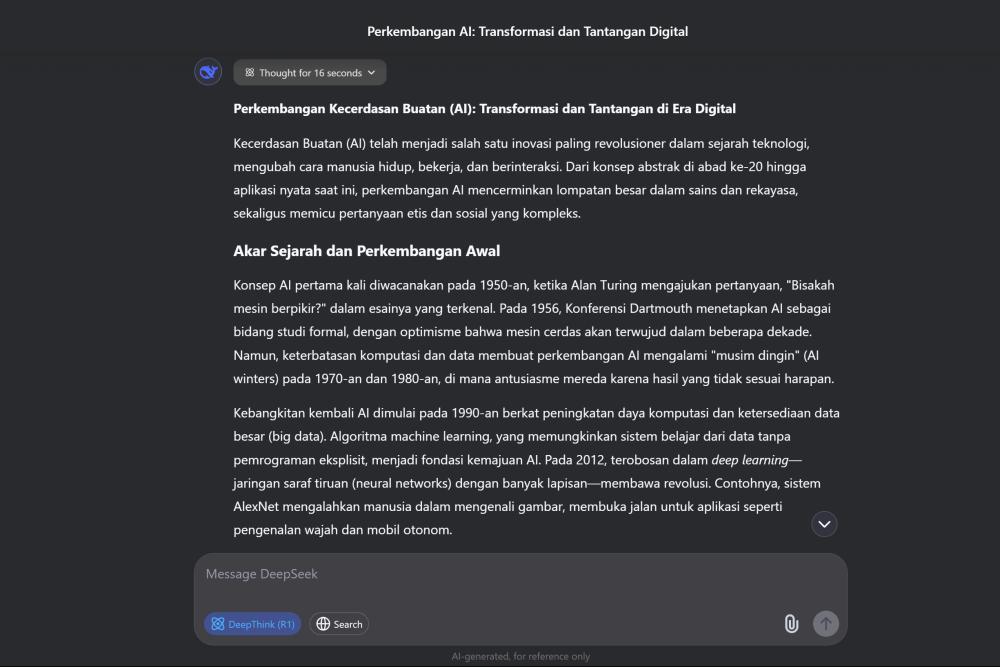Click the 'AI-generated, for reference only' notice
The width and height of the screenshot is (1000, 667).
[520, 656]
